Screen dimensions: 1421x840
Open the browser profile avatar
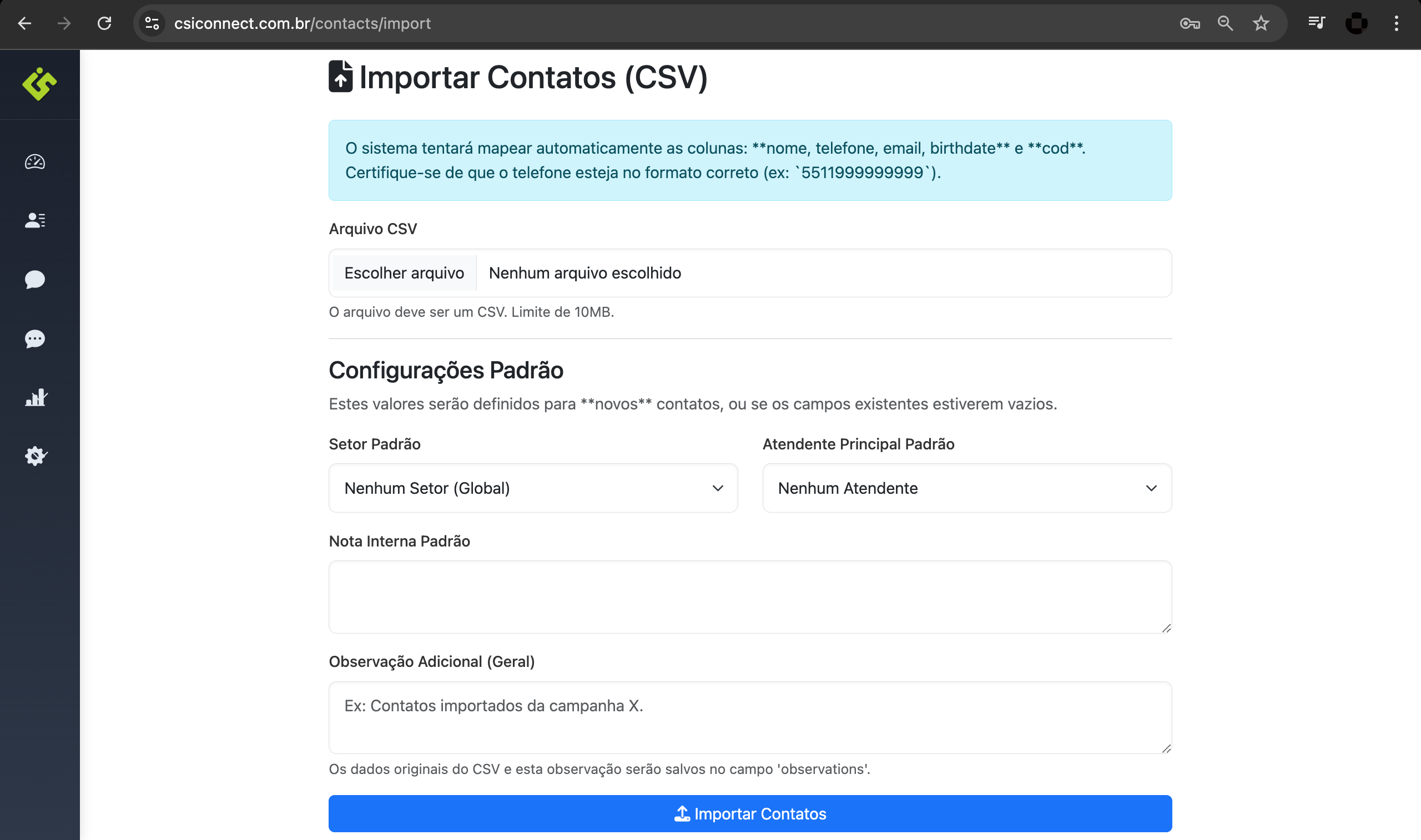tap(1357, 23)
